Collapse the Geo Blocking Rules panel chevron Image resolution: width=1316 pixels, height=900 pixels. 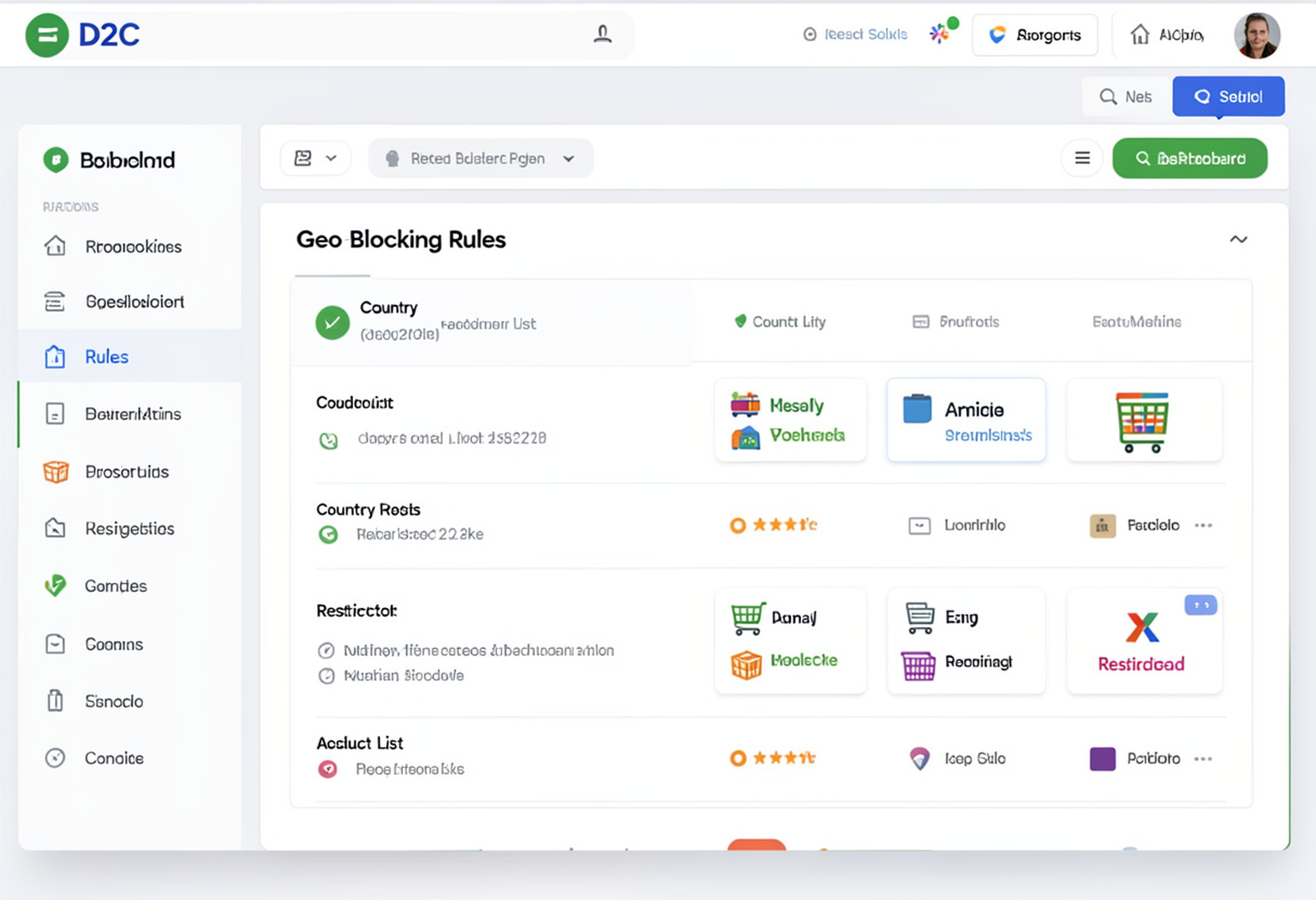click(1239, 240)
